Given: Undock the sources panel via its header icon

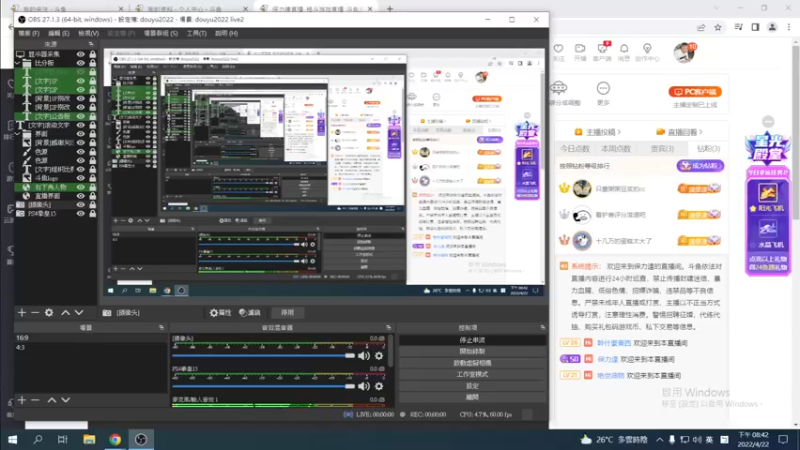Looking at the screenshot, I should [91, 44].
